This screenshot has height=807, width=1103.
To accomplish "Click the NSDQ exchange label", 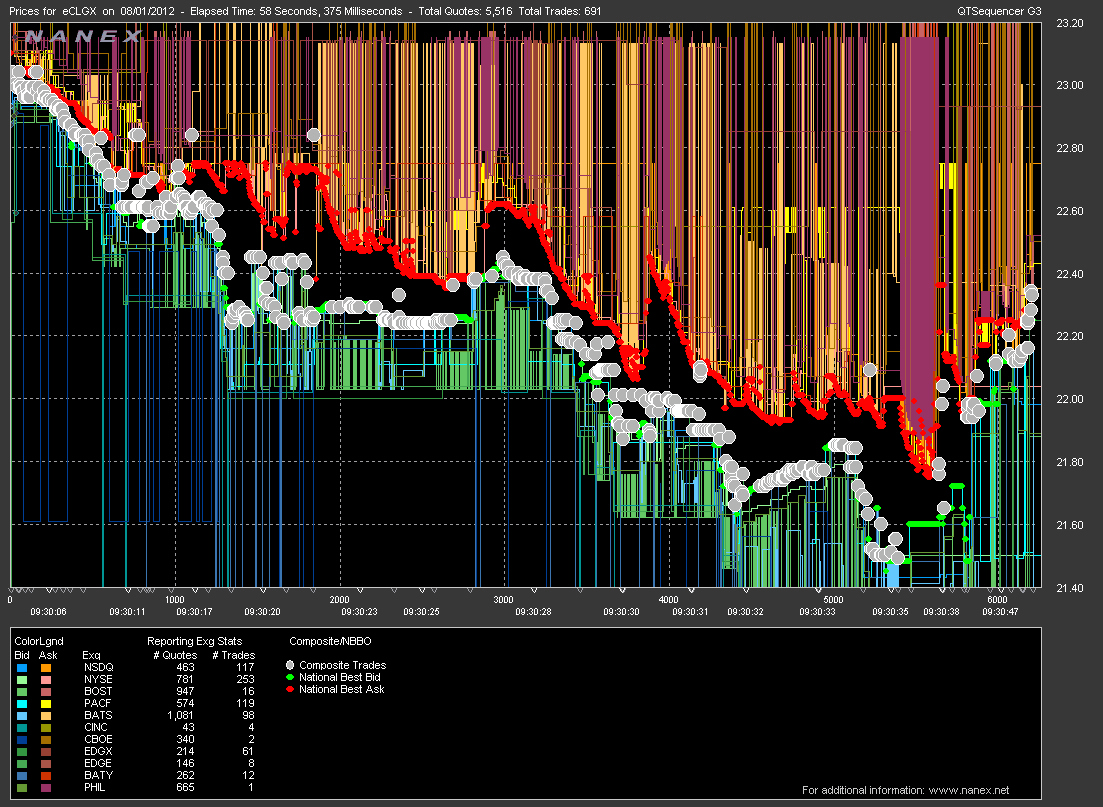I will click(x=98, y=667).
